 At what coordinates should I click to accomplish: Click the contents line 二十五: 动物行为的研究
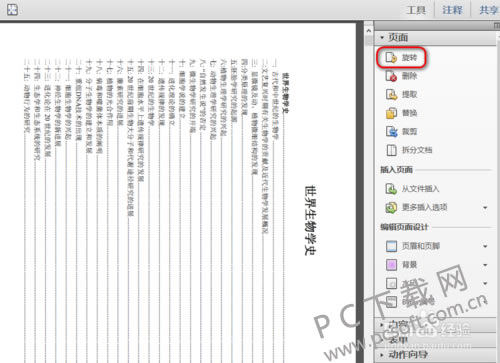click(x=26, y=97)
